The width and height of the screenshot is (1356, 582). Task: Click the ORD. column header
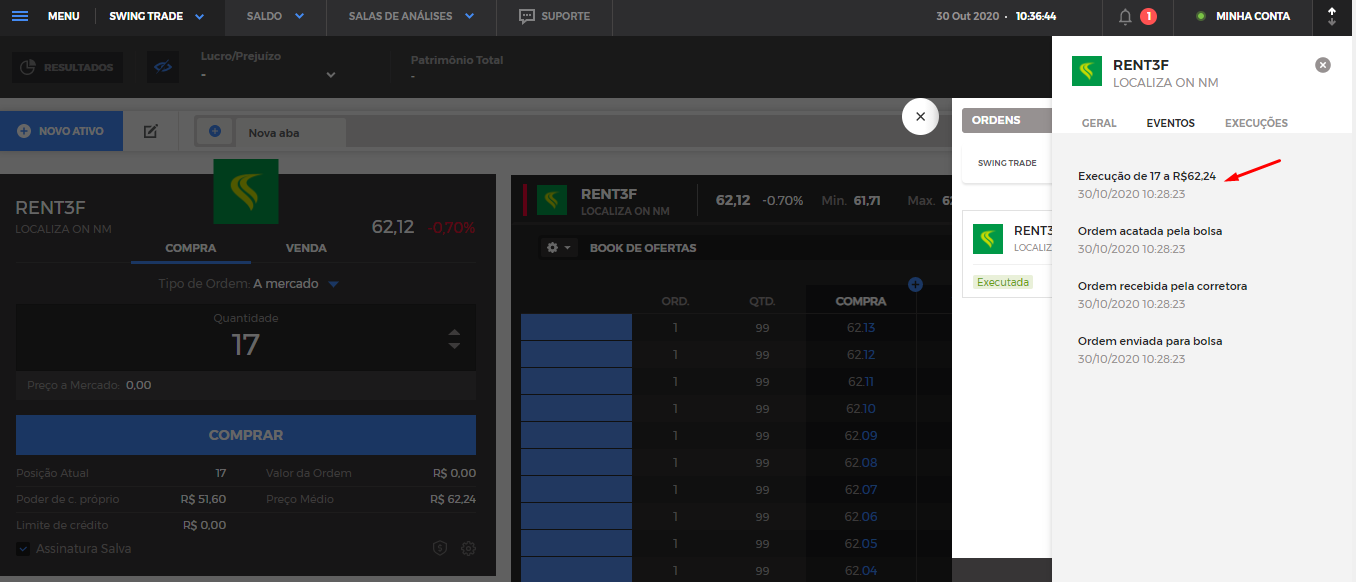[675, 301]
